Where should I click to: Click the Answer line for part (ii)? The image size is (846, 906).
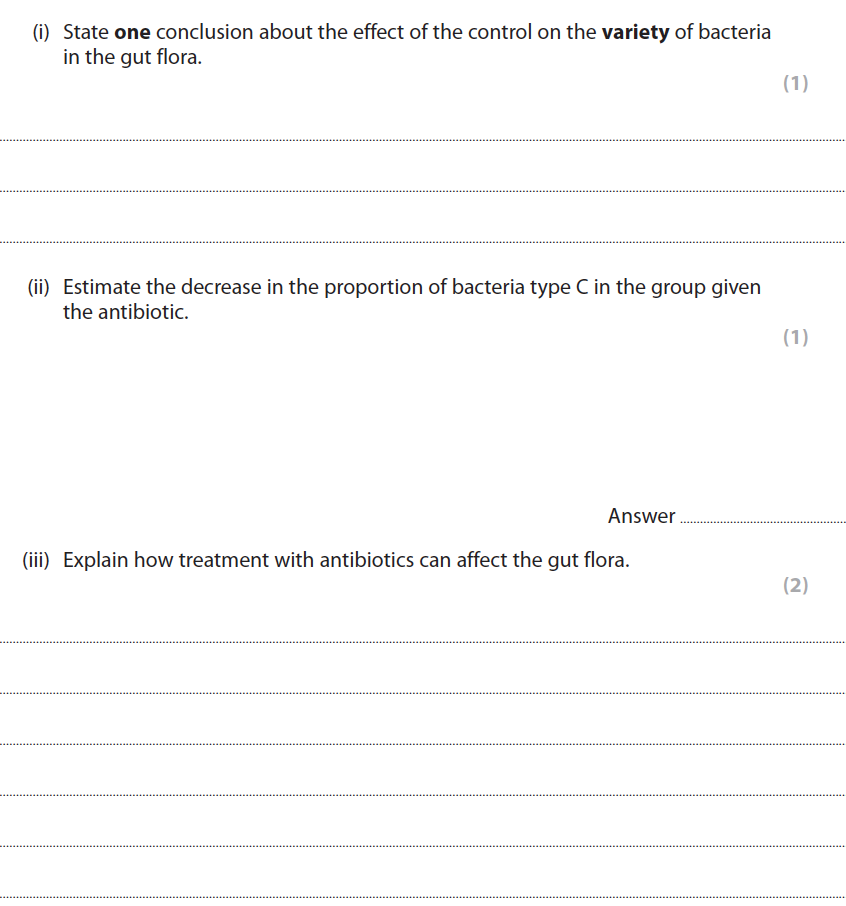[762, 520]
